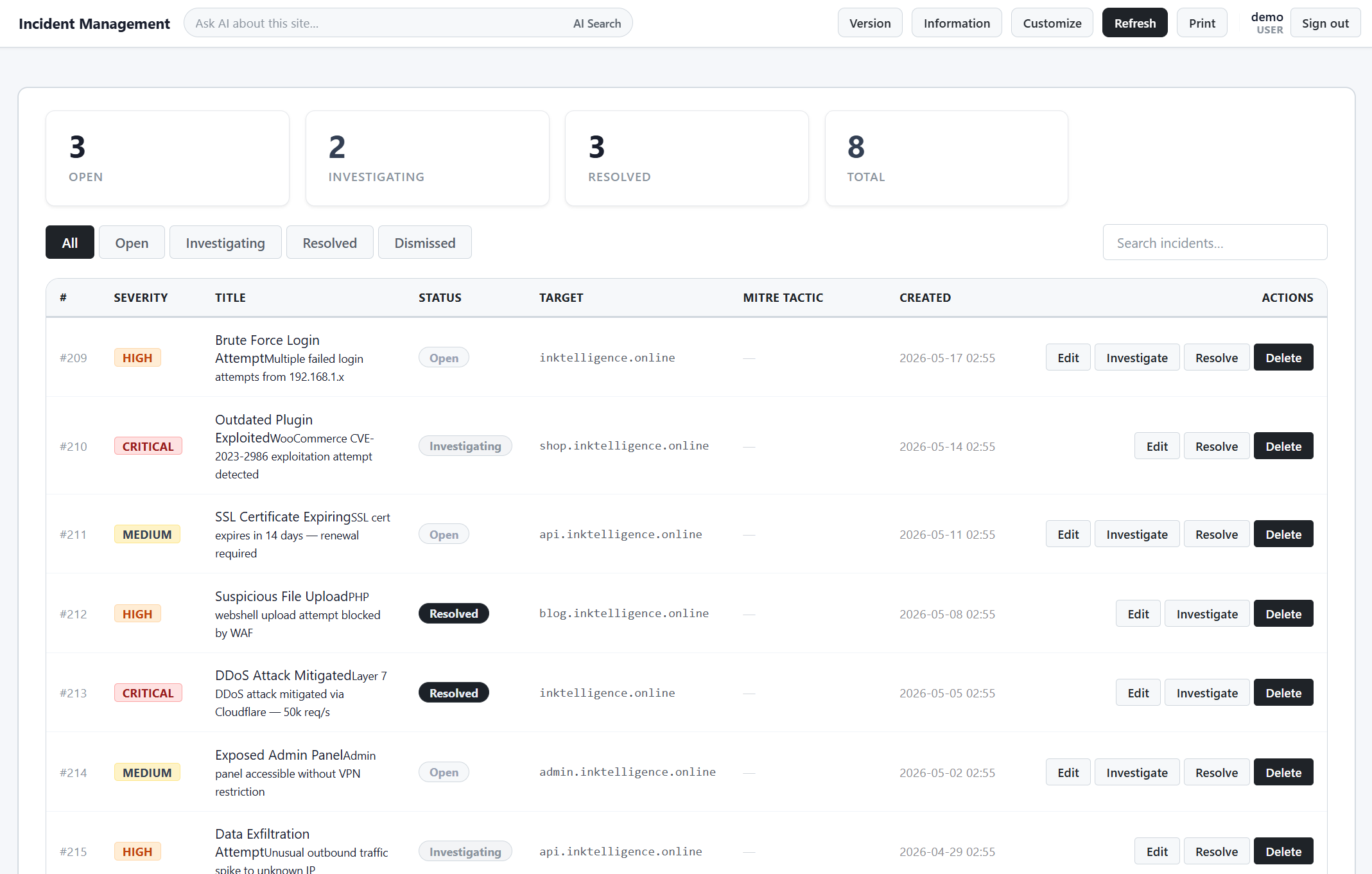Resolve incident #210 Outdated Plugin Exploited
The height and width of the screenshot is (874, 1372).
pos(1216,446)
